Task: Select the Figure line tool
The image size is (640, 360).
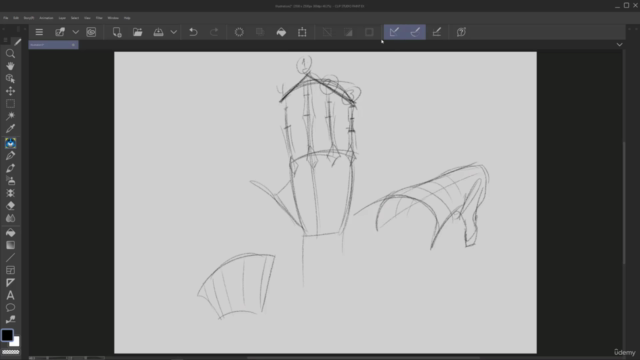Action: (x=10, y=258)
